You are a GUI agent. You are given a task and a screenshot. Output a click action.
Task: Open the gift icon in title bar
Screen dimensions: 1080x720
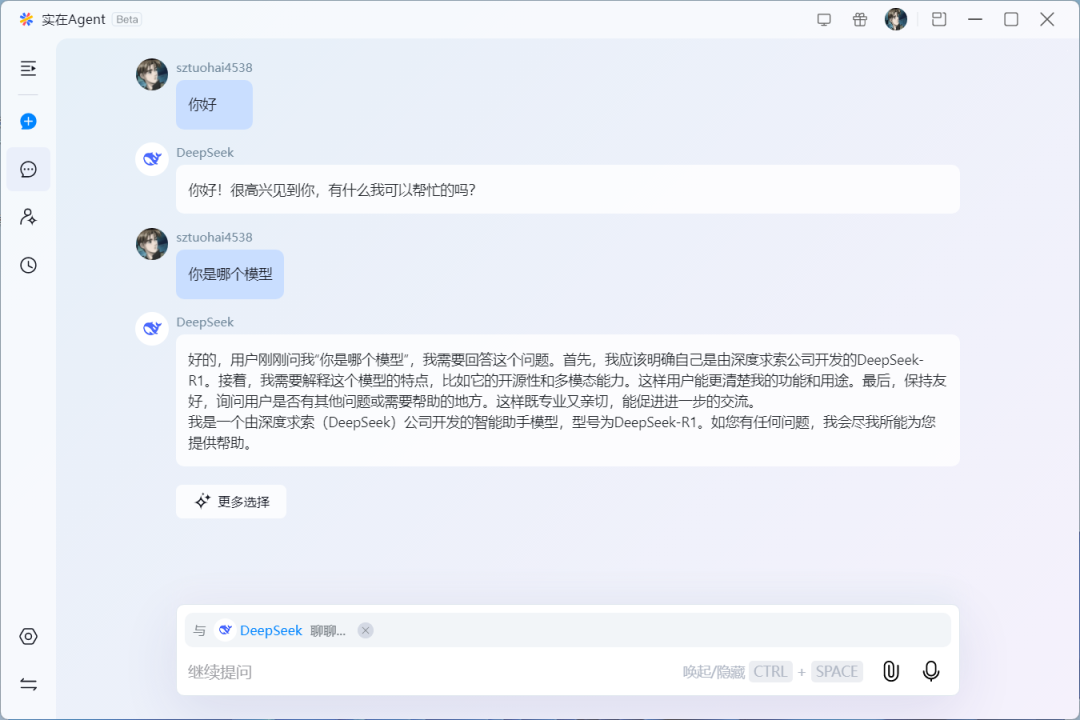860,19
